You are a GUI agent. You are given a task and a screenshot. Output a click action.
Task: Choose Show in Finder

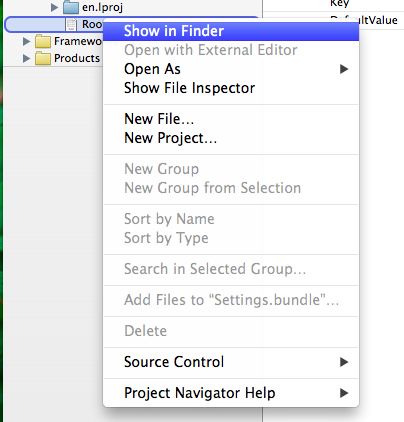coord(231,31)
